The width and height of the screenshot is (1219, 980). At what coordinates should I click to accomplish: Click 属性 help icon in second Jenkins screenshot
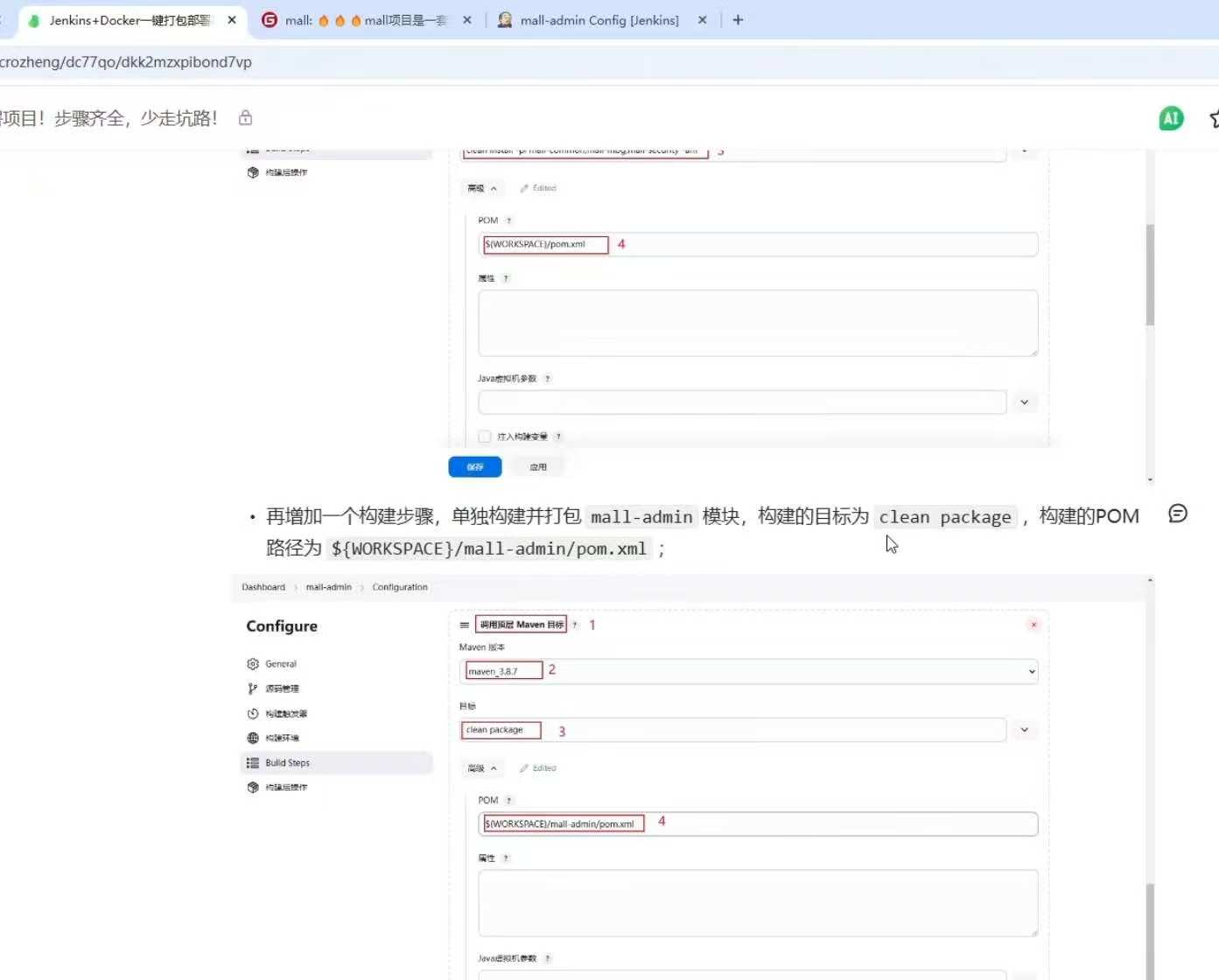tap(506, 858)
